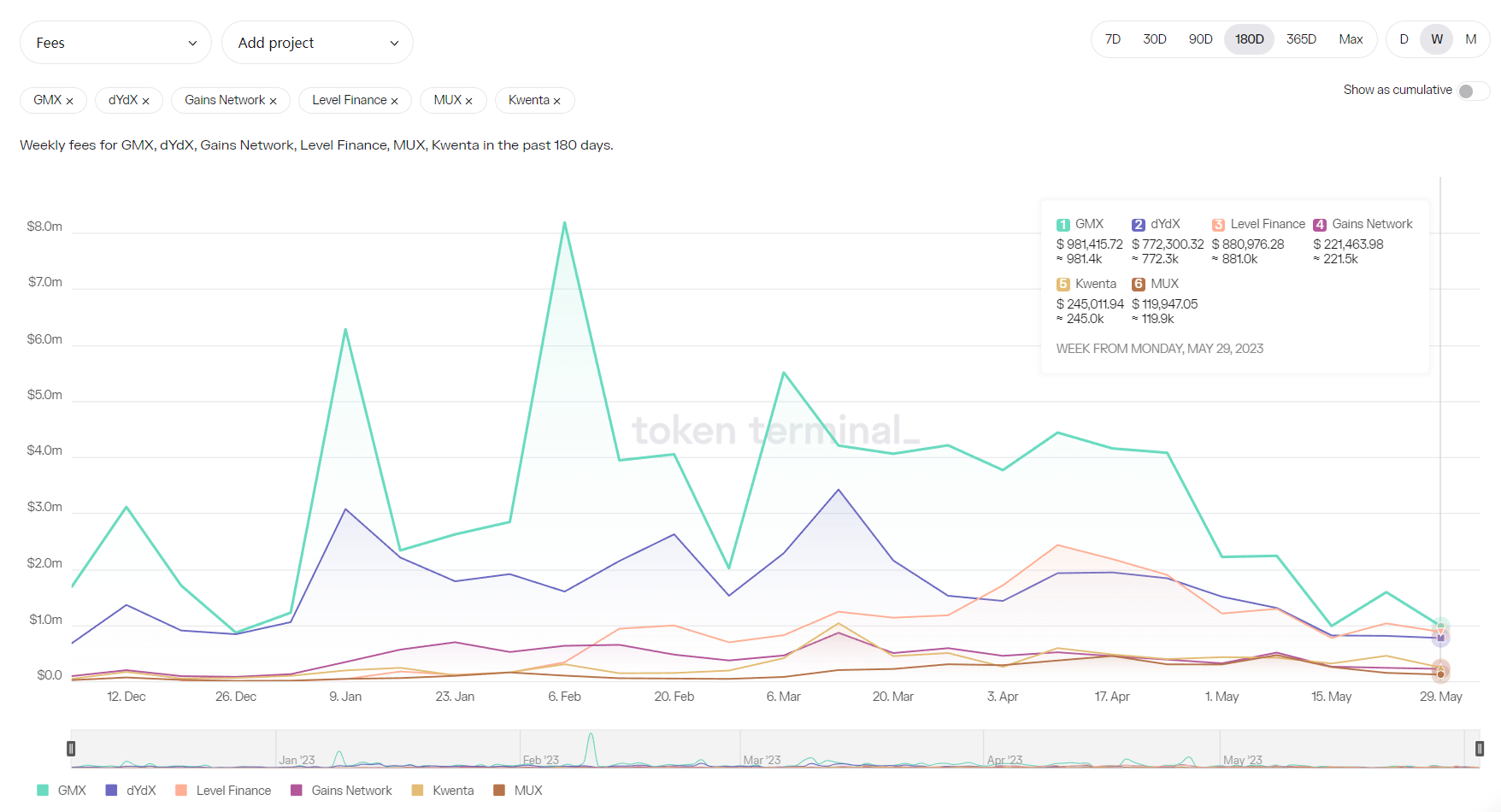Click the 9. Jan x-axis label
The image size is (1501, 812).
point(345,697)
